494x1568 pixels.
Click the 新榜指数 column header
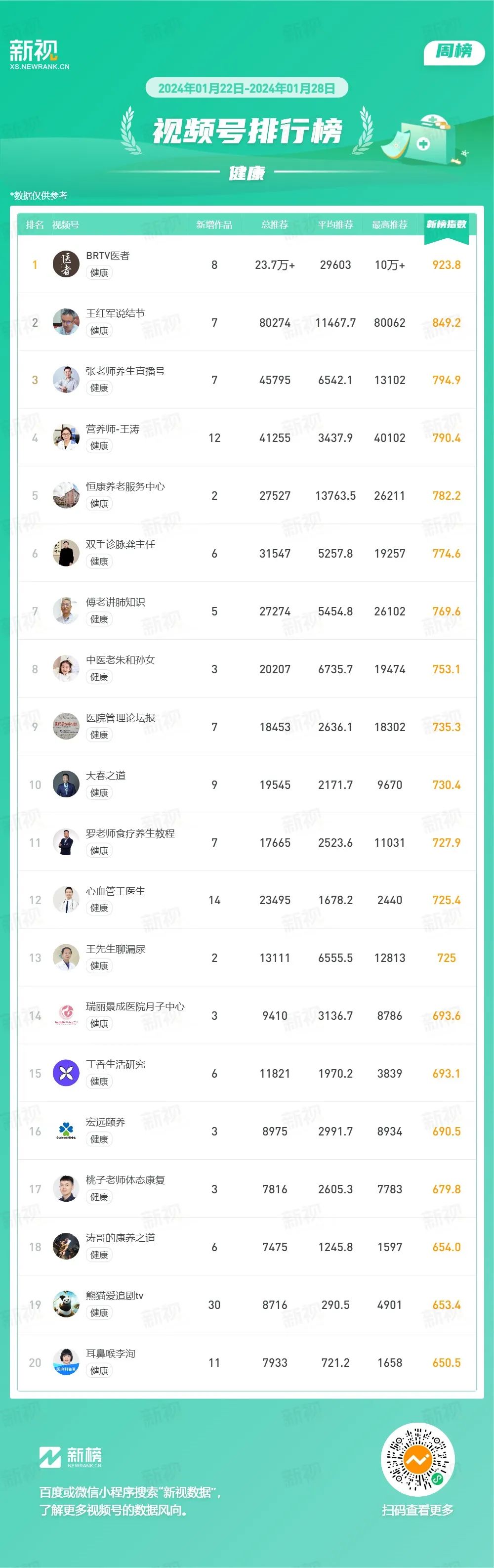[446, 224]
